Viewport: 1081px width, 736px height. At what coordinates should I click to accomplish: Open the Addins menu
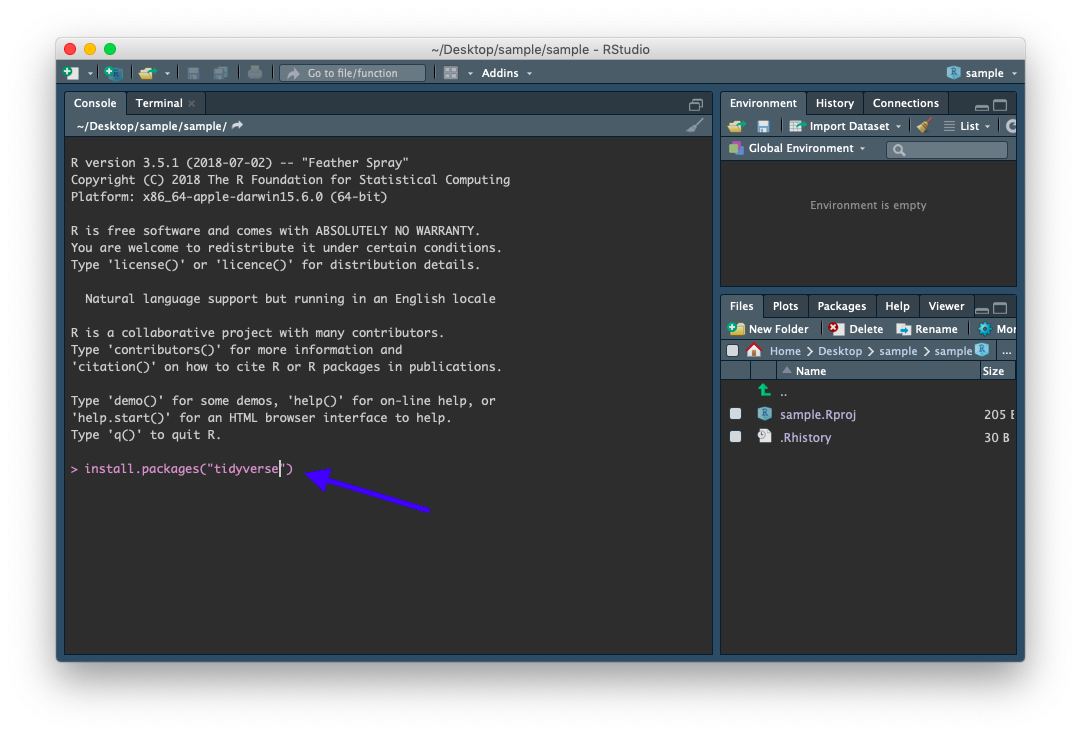pyautogui.click(x=507, y=73)
